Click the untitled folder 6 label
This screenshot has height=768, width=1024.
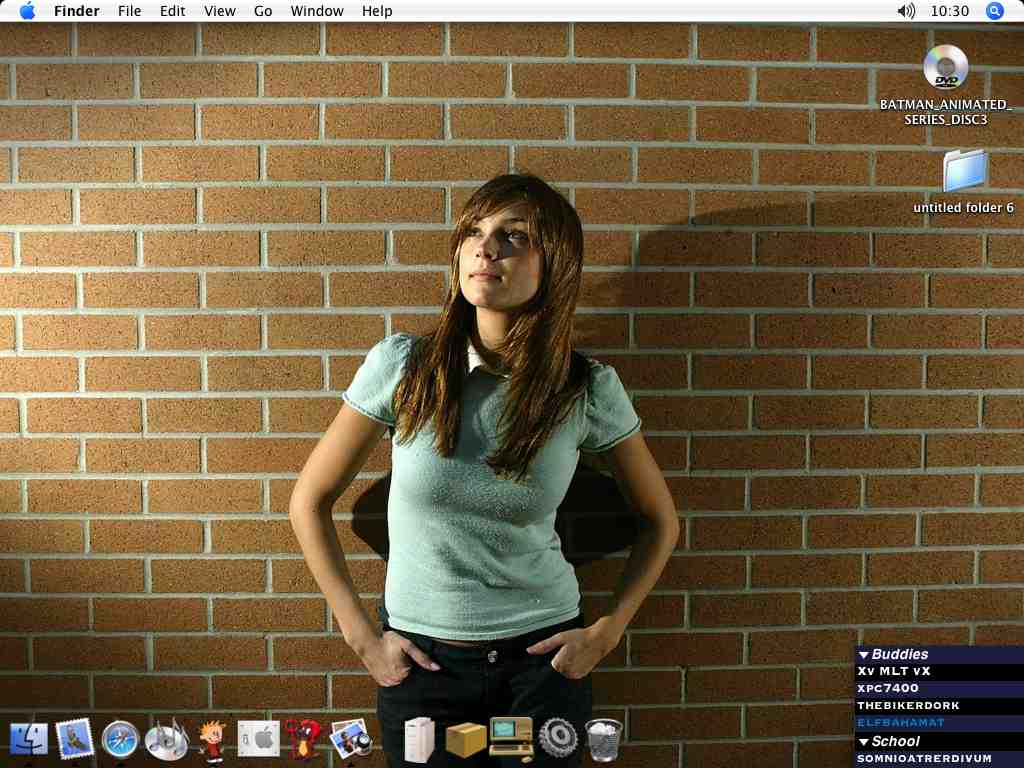tap(963, 208)
